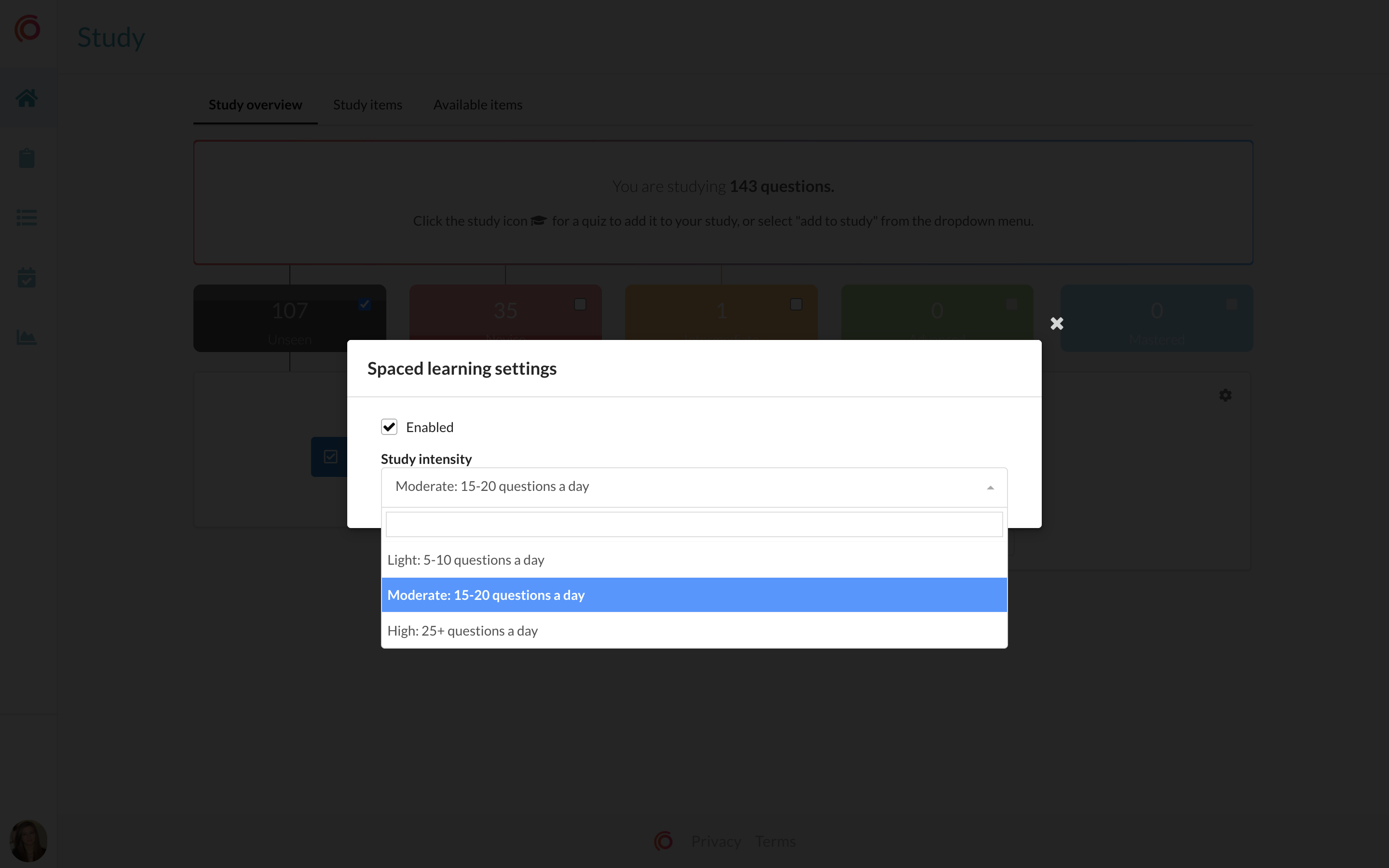
Task: Click the dropdown search input field
Action: tap(694, 524)
